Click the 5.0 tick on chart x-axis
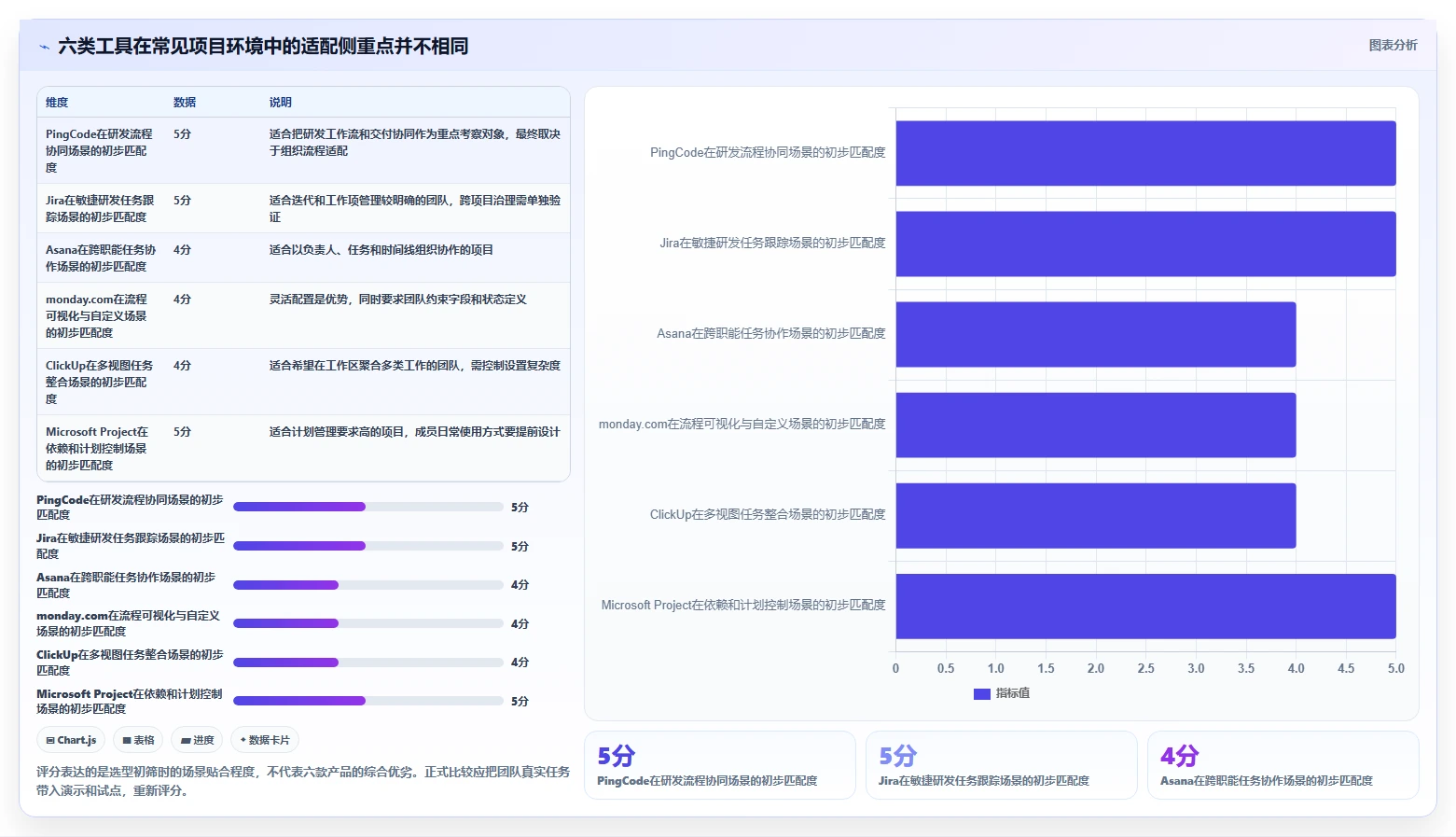Viewport: 1456px width, 837px height. pos(1395,669)
